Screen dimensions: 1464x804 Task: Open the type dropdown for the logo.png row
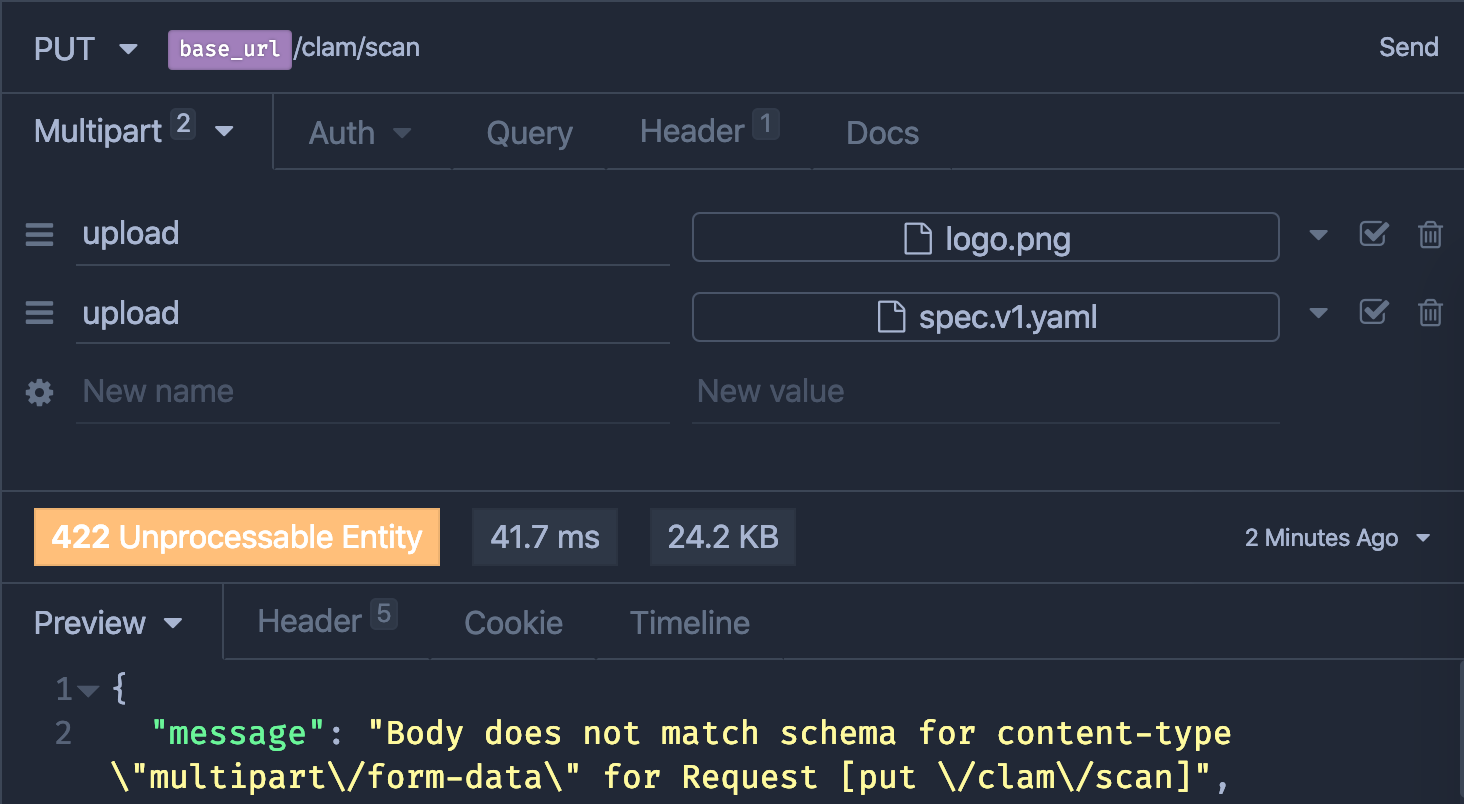[x=1318, y=236]
